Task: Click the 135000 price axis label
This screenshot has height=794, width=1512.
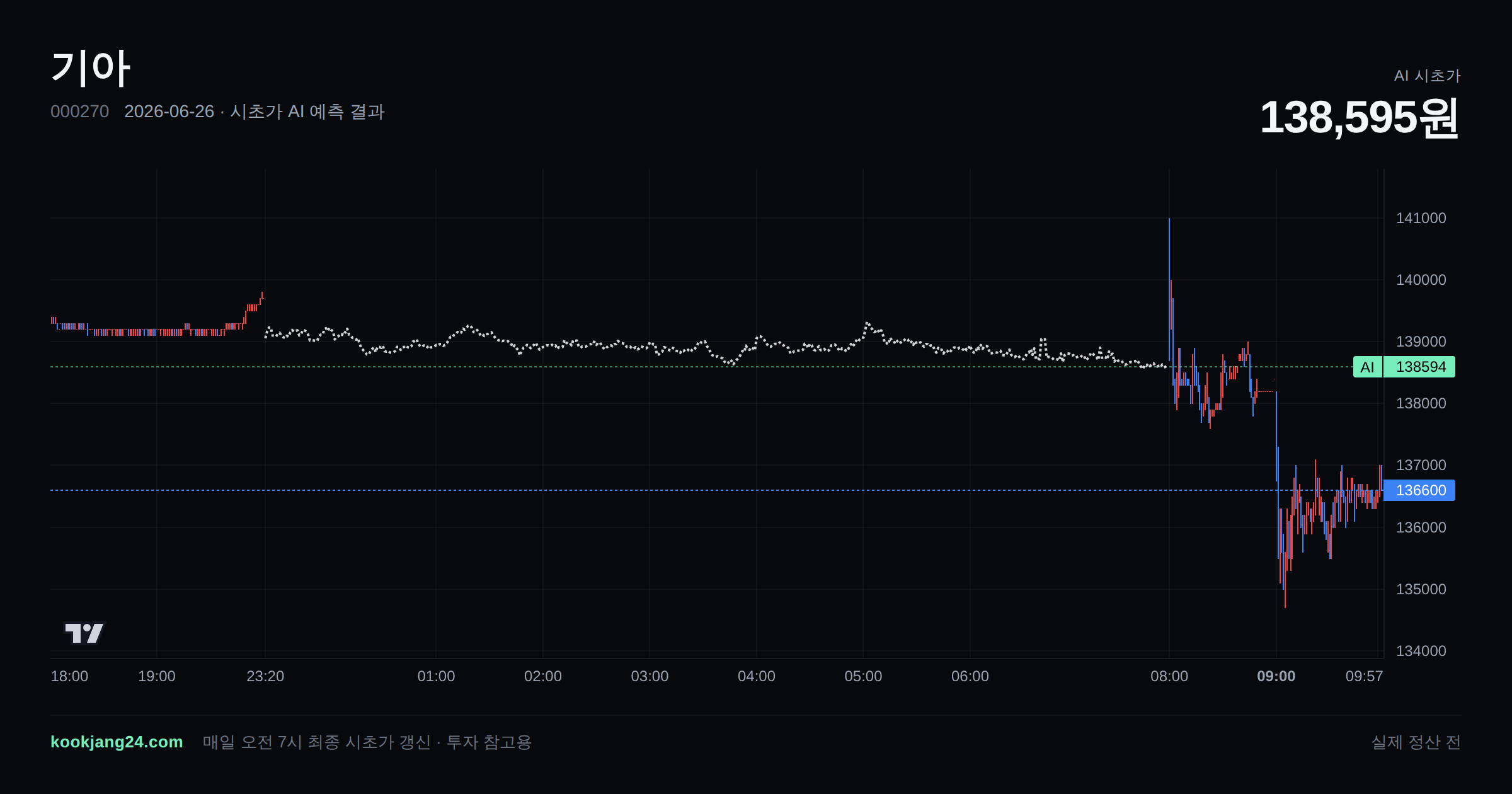Action: (x=1421, y=589)
